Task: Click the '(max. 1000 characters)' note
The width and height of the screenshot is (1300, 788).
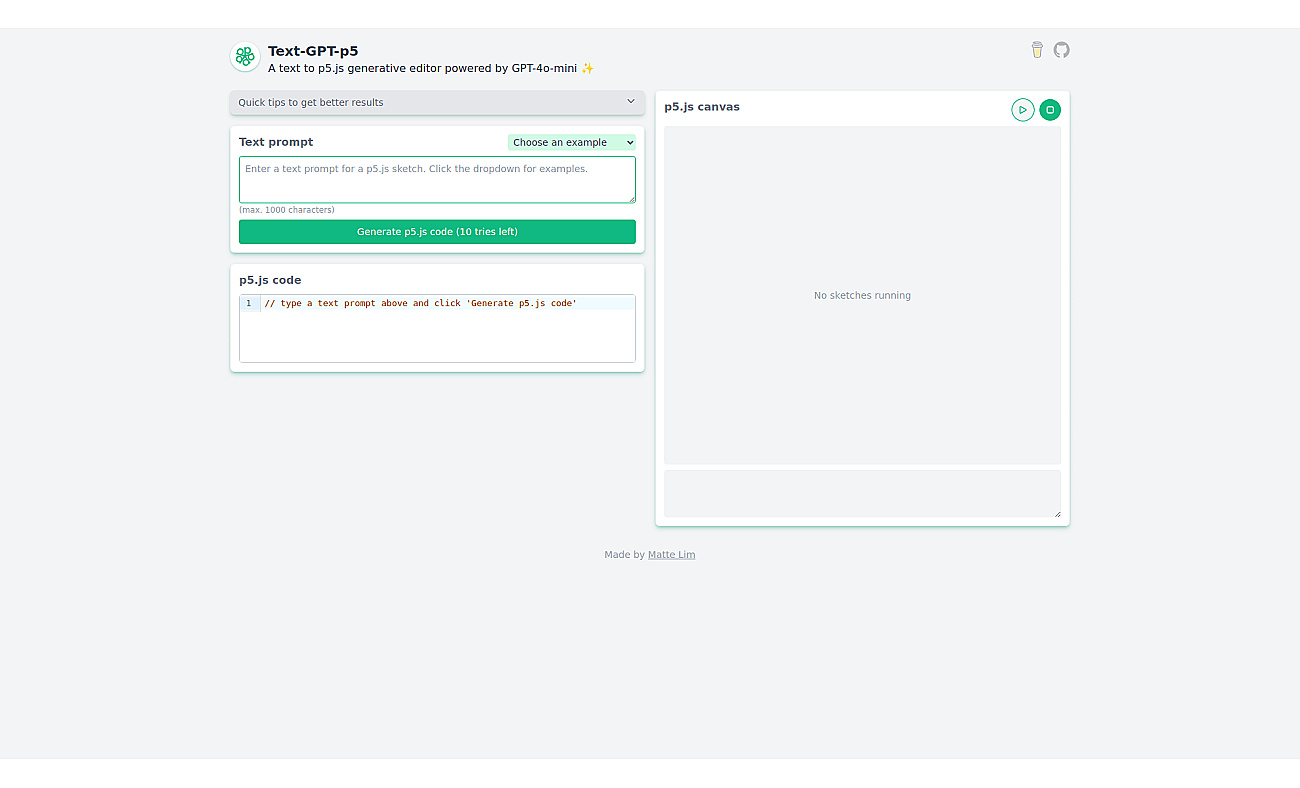Action: 287,210
